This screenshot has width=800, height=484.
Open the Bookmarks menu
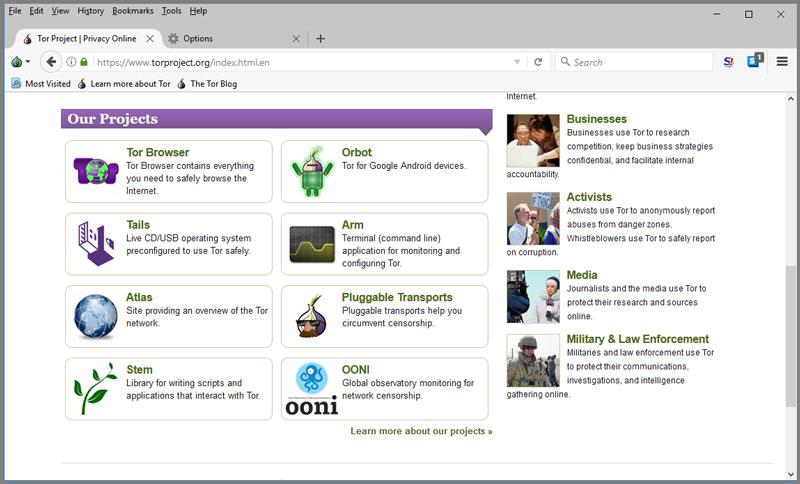tap(133, 11)
